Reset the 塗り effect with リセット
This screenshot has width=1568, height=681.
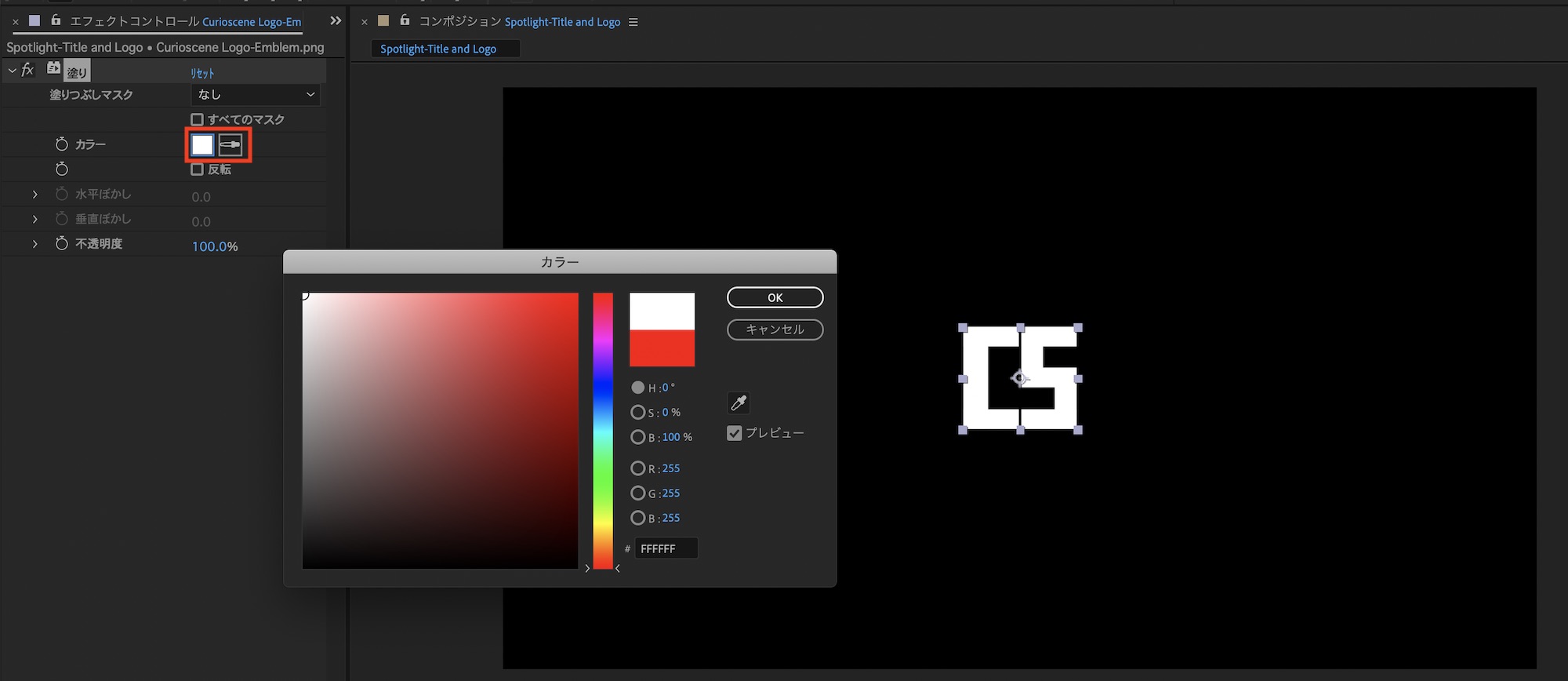[202, 73]
